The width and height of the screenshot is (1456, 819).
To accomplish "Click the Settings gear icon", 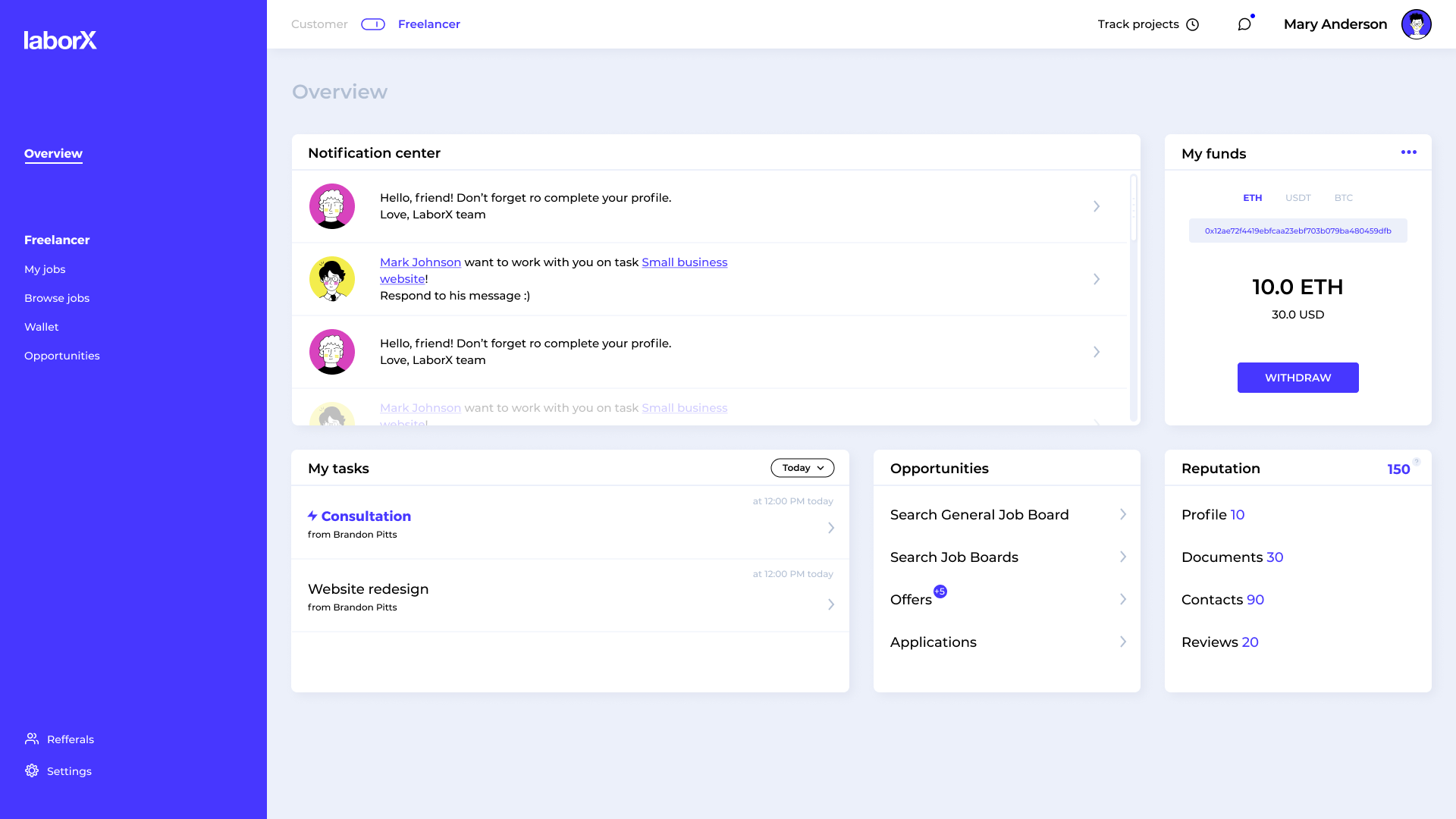I will coord(32,770).
